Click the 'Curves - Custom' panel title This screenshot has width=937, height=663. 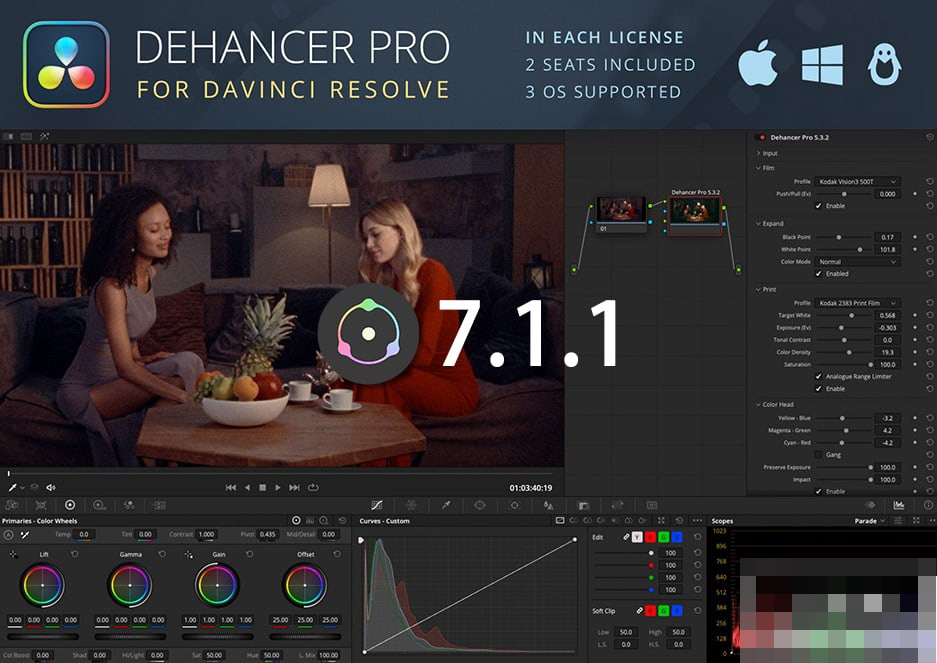(384, 521)
